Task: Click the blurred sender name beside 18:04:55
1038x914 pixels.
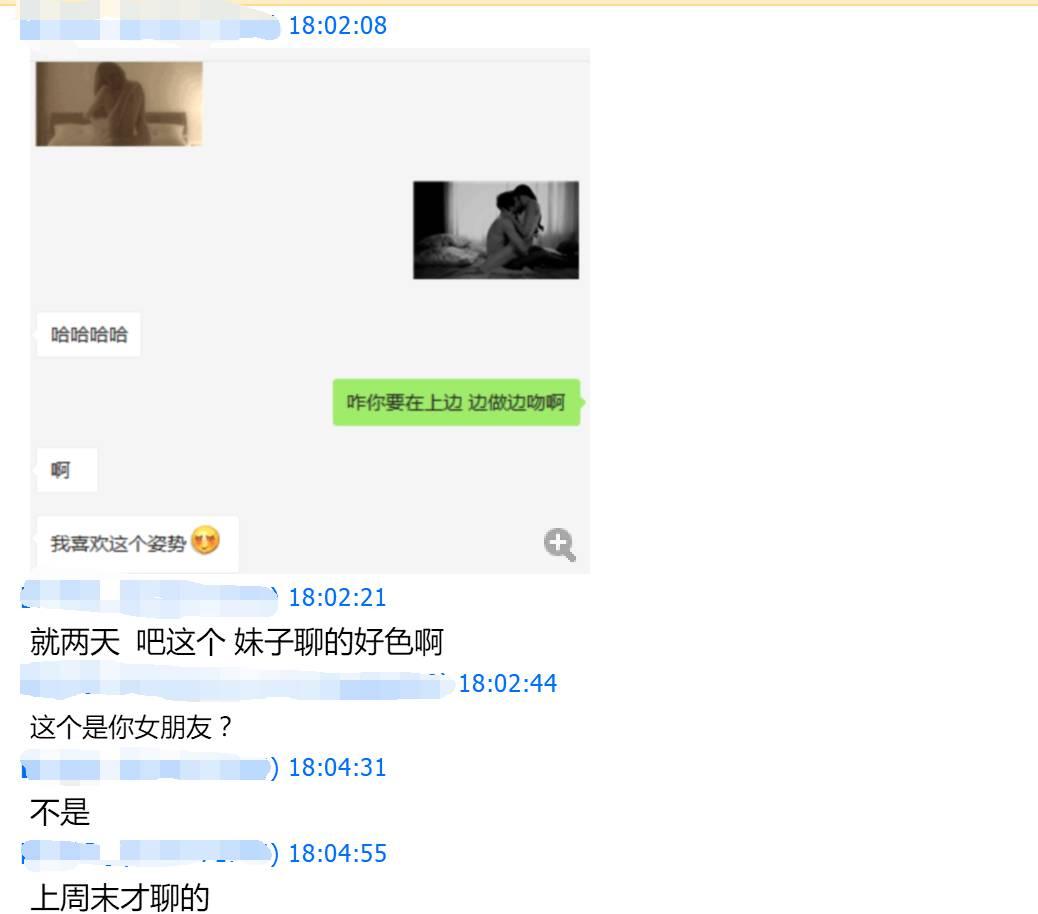Action: [147, 853]
